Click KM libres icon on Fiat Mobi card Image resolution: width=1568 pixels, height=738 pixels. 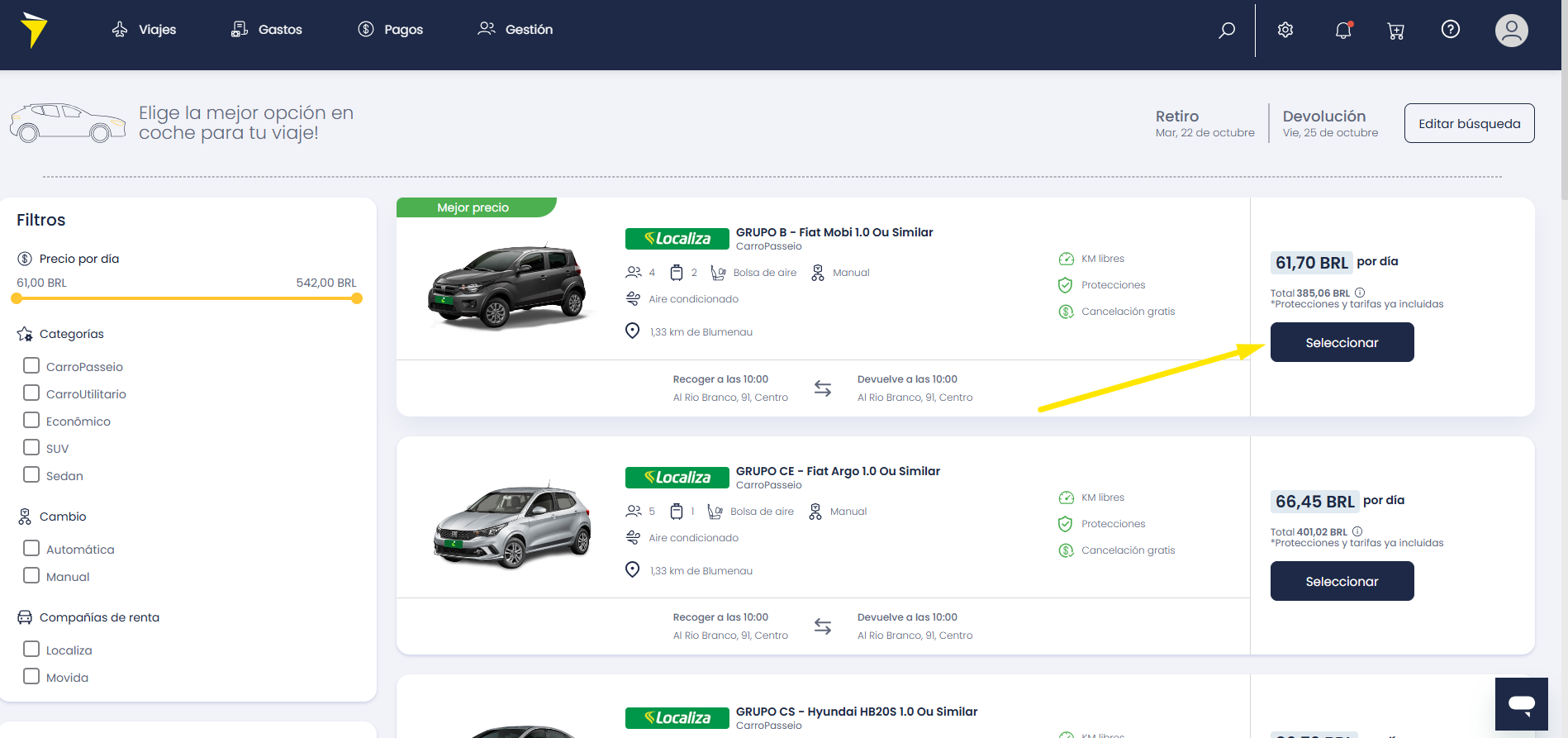(x=1067, y=259)
